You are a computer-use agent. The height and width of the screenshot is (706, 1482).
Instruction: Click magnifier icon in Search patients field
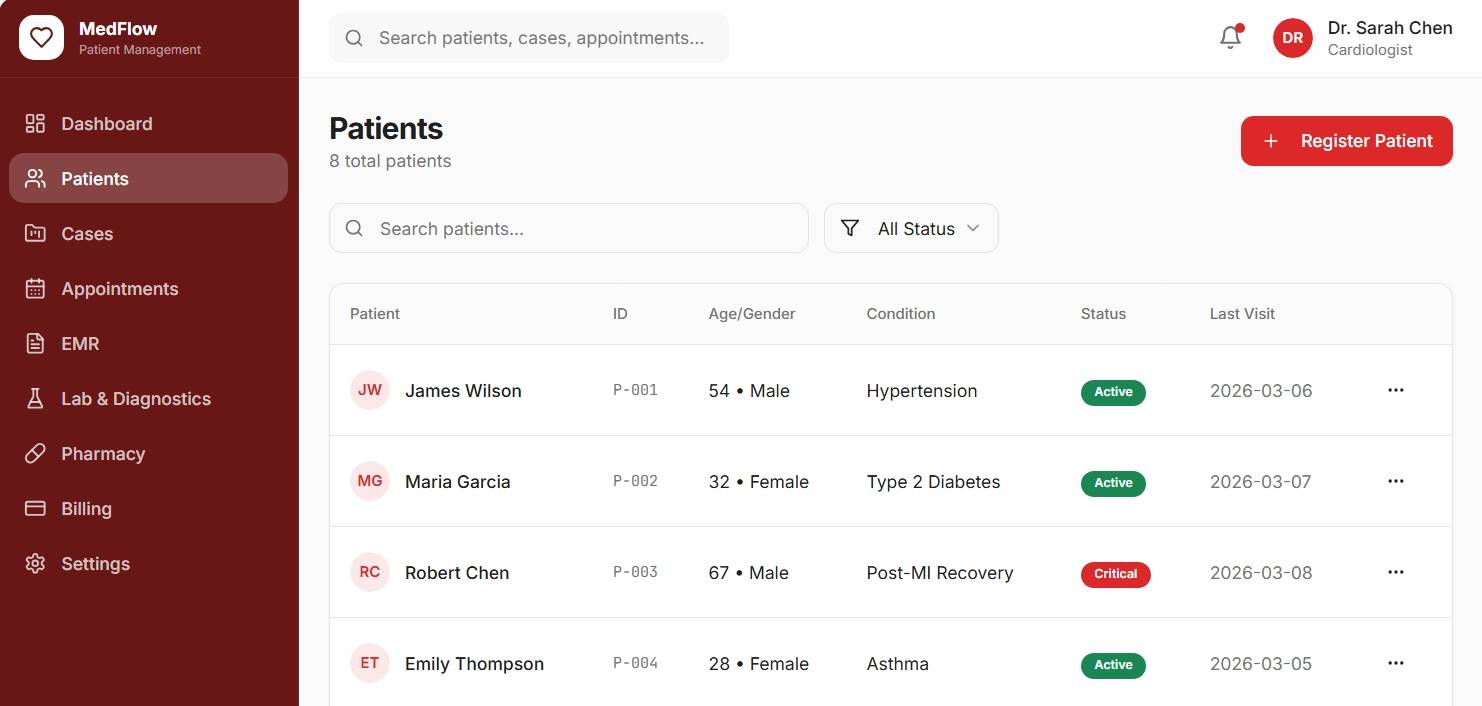[354, 229]
